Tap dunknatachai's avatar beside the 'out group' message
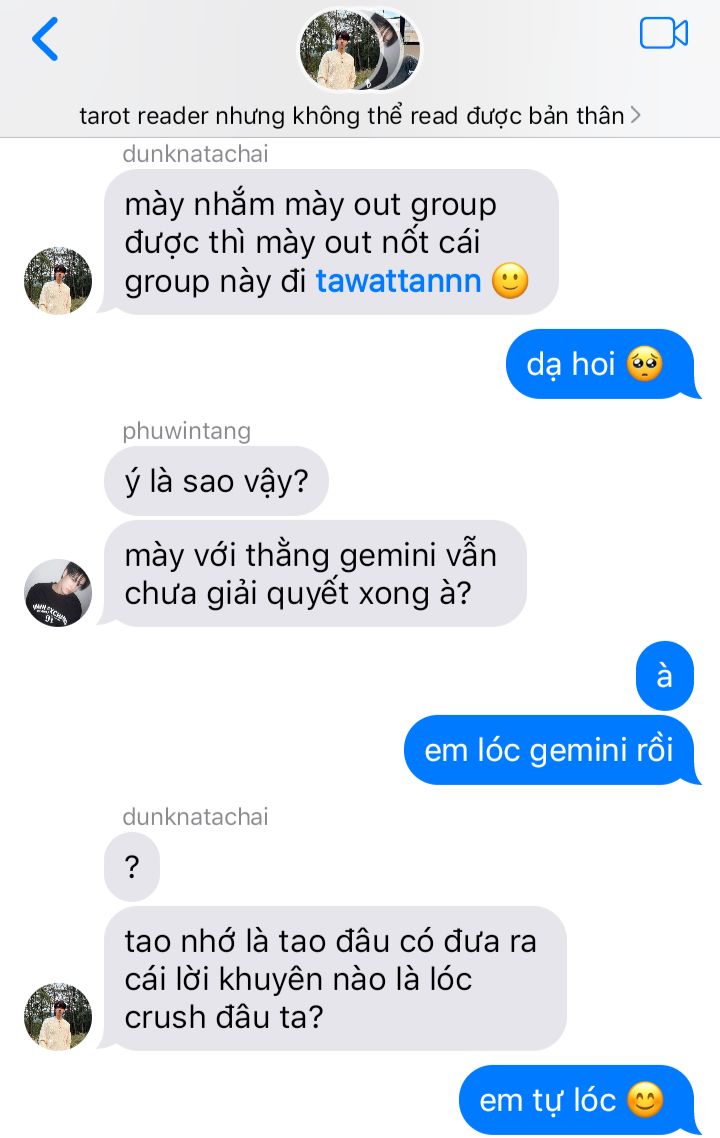The image size is (720, 1138). tap(58, 281)
